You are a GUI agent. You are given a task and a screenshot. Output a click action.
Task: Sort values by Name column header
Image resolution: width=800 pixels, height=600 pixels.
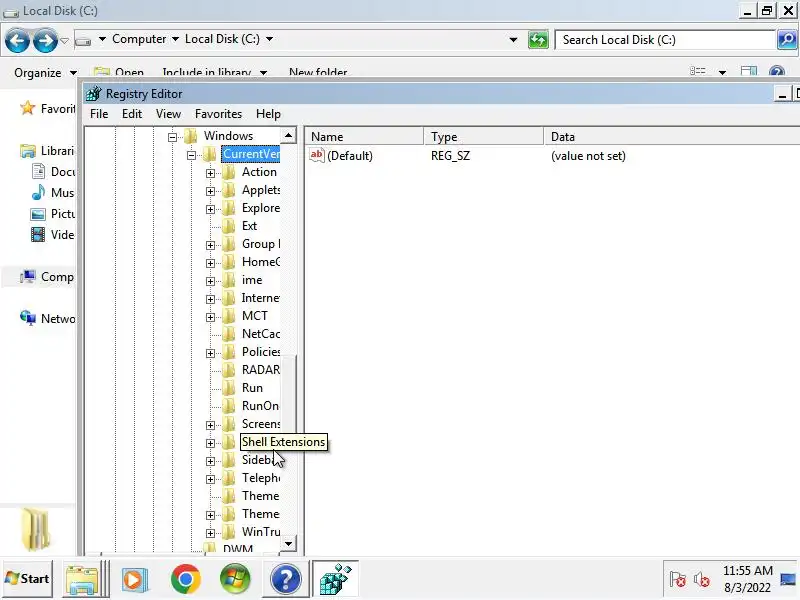(364, 136)
